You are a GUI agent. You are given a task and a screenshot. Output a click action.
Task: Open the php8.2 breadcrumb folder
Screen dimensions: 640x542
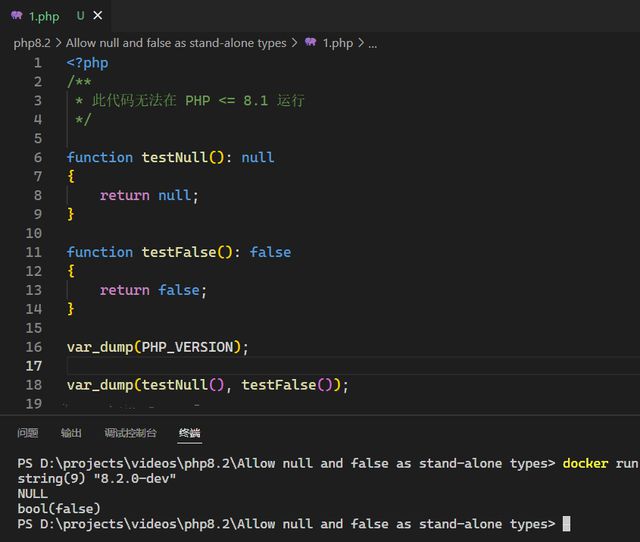32,43
